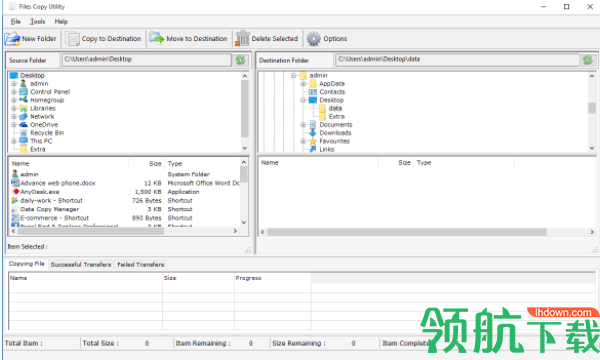Click the Advance web phone.docx Word icon
Image resolution: width=600 pixels, height=360 pixels.
coord(15,183)
